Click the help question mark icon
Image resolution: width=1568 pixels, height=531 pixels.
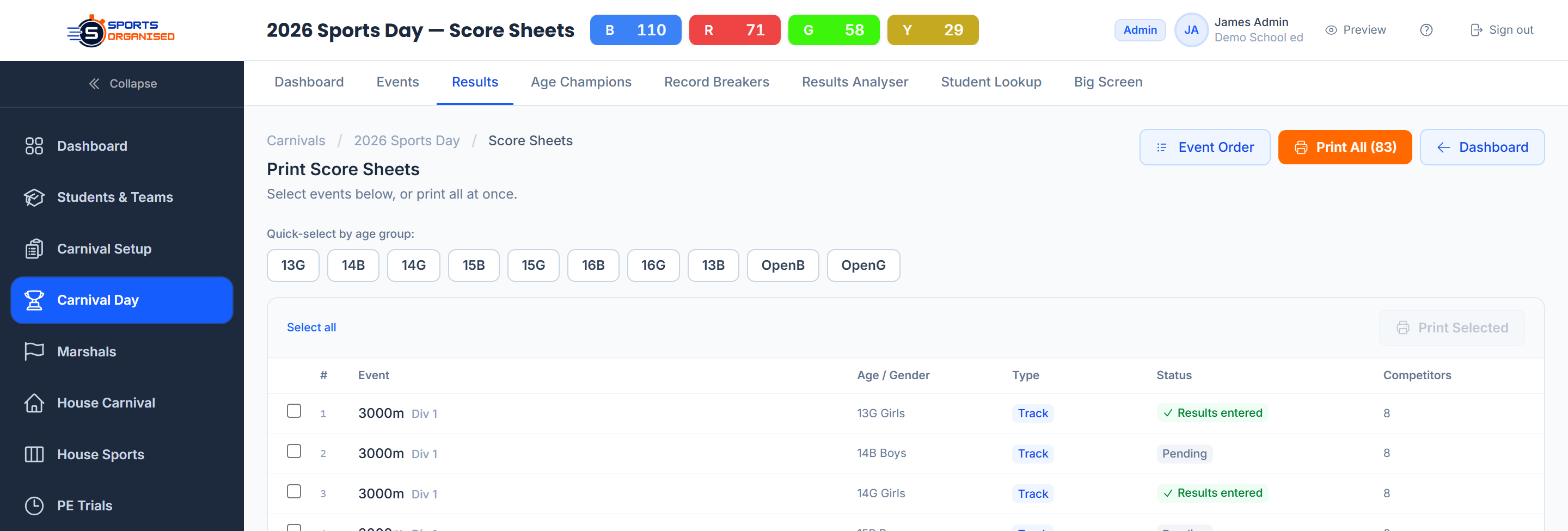(1426, 30)
